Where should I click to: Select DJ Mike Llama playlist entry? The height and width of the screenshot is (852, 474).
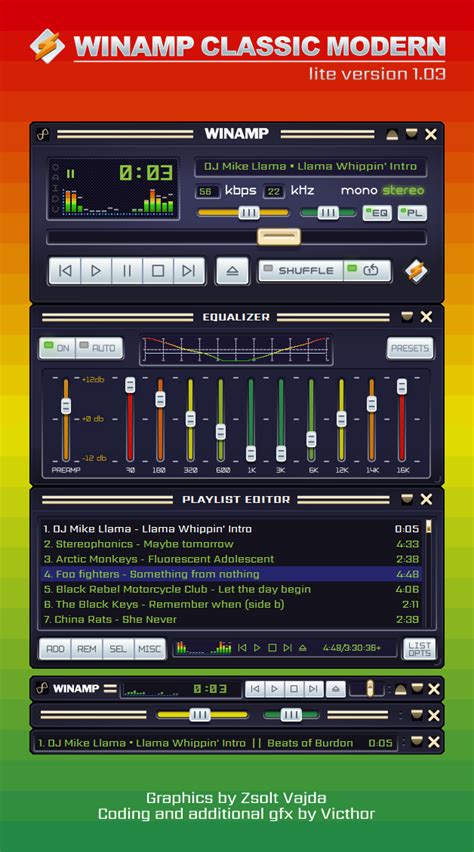[232, 529]
